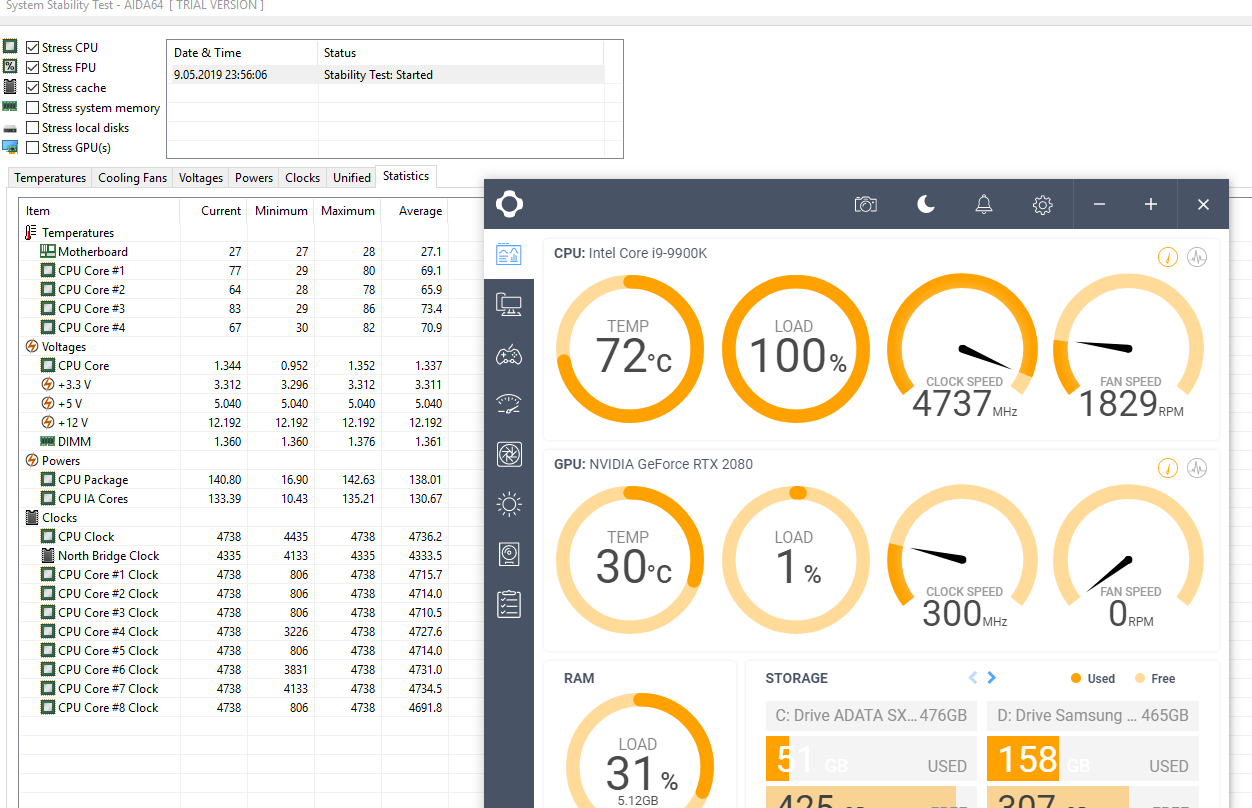
Task: Enable Stress system memory checkbox
Action: pos(33,108)
